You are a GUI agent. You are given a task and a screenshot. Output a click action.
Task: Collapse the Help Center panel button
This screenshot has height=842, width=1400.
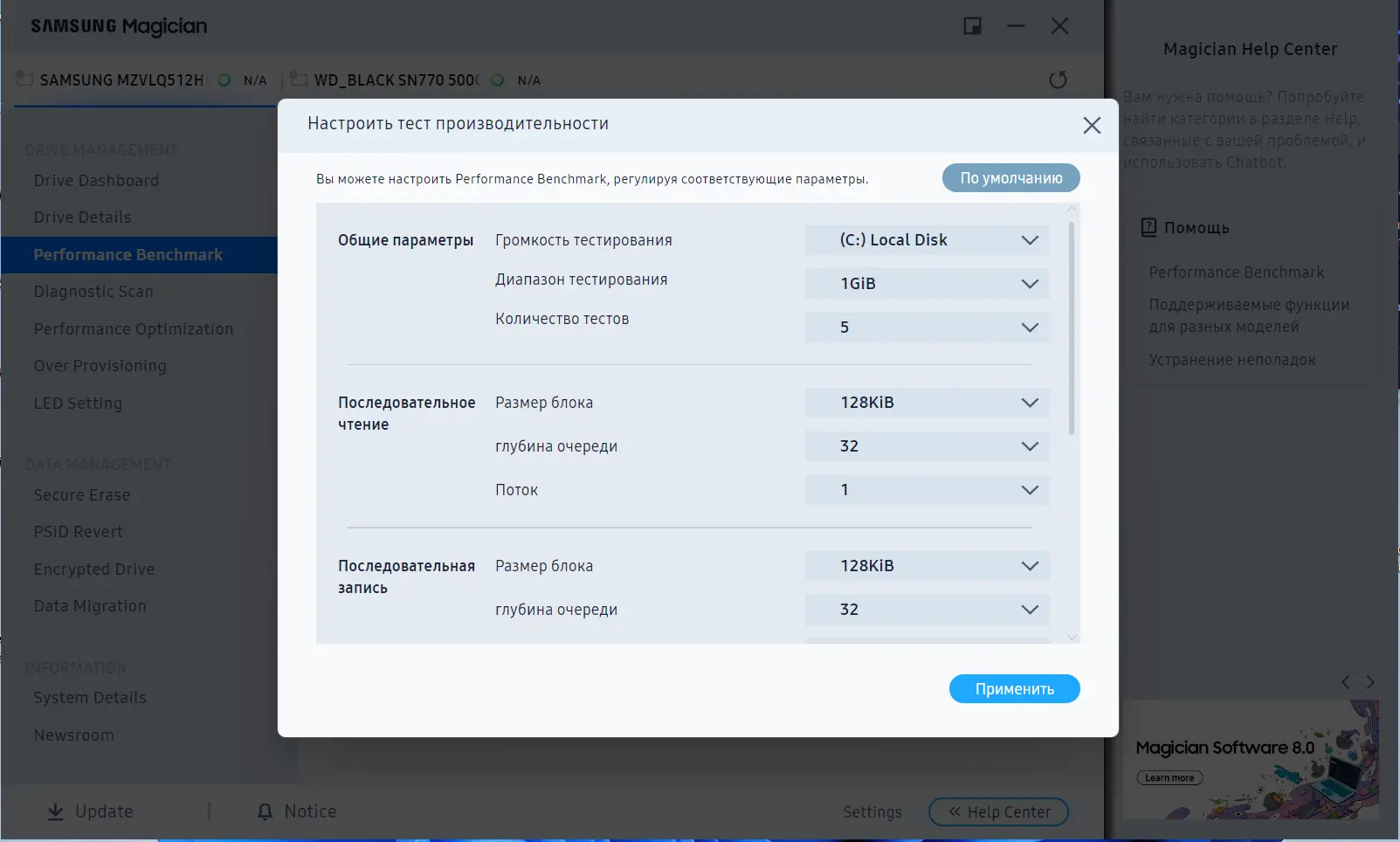pyautogui.click(x=998, y=812)
